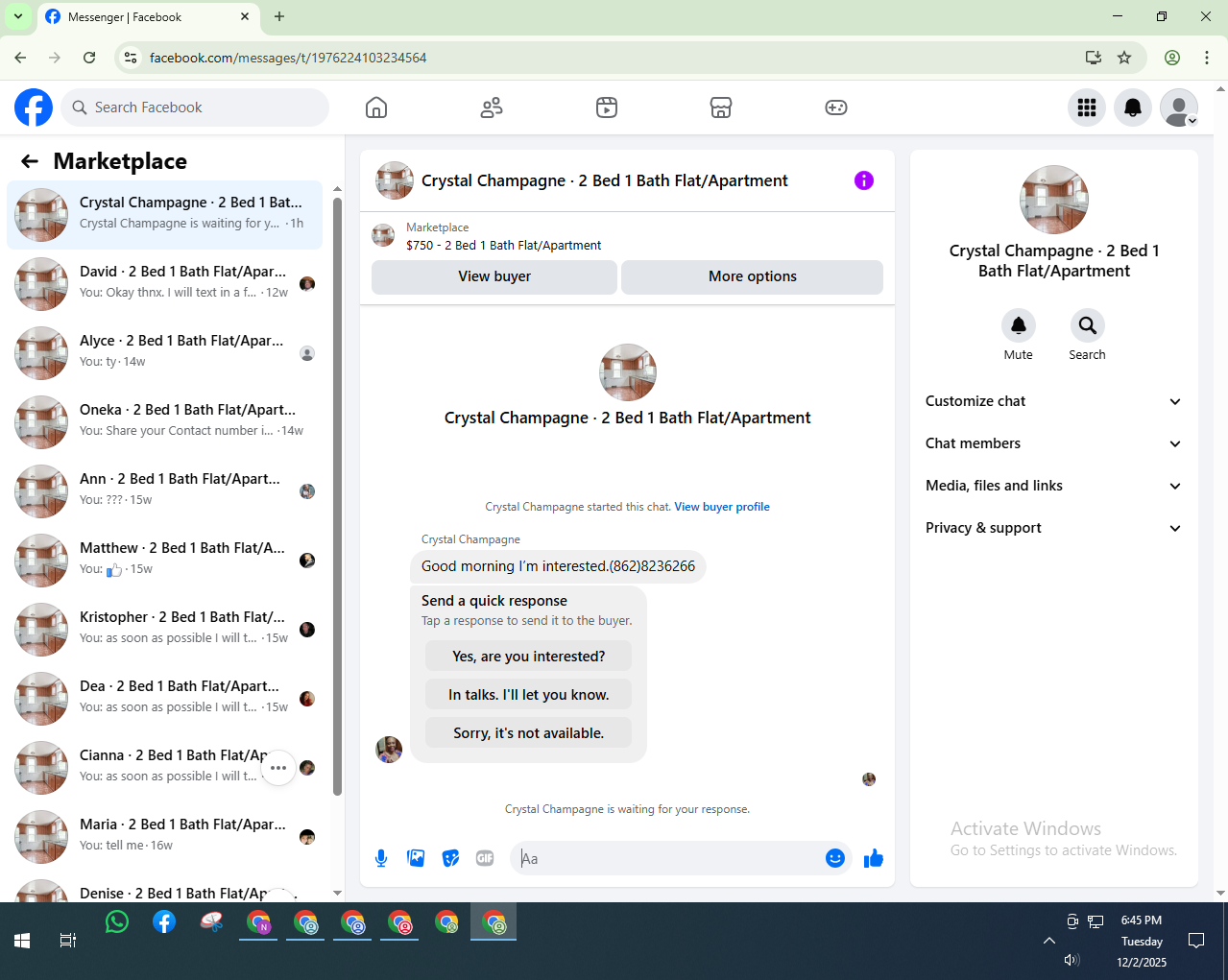
Task: Open the Matthew conversation
Action: (165, 561)
